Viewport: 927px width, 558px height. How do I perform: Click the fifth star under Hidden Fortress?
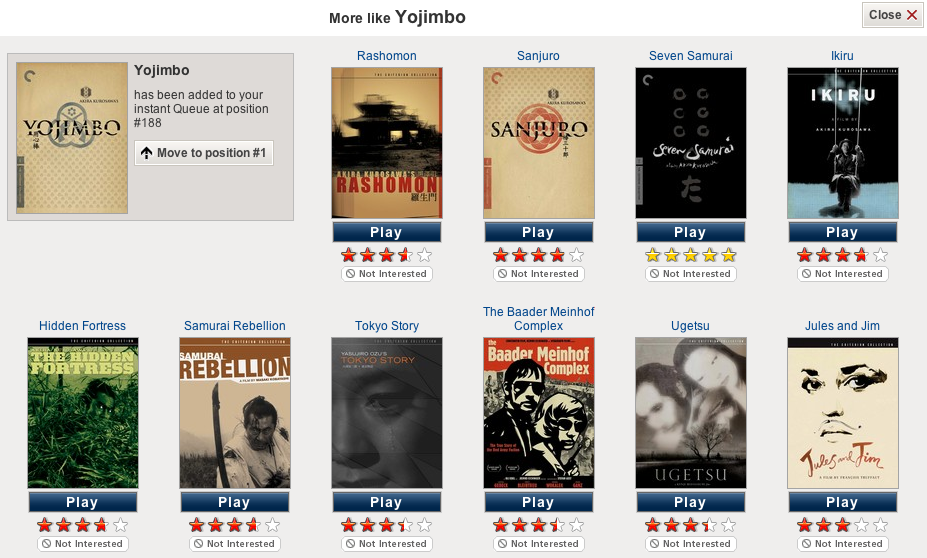[121, 525]
